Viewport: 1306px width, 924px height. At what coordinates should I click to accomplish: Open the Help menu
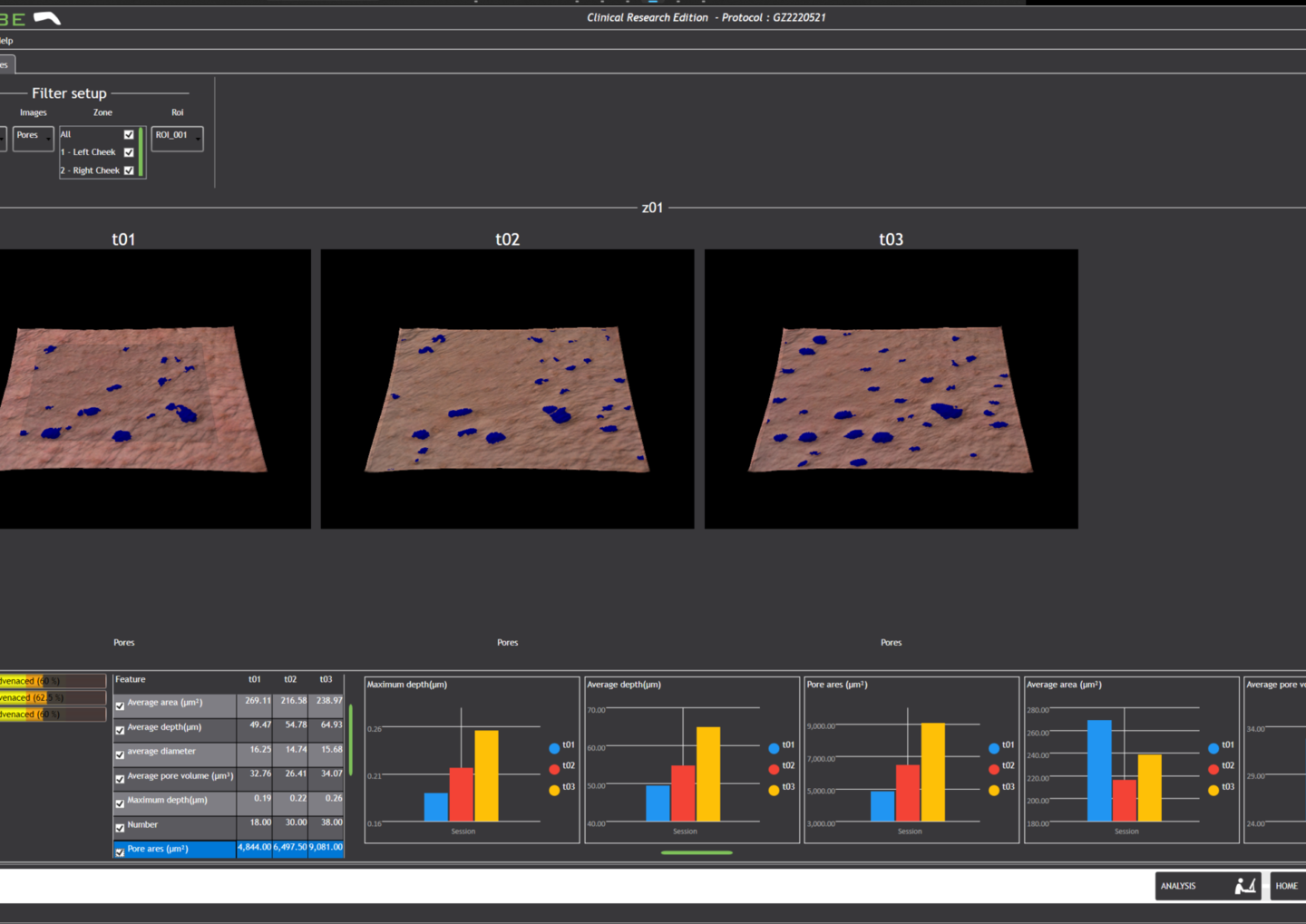pos(6,41)
